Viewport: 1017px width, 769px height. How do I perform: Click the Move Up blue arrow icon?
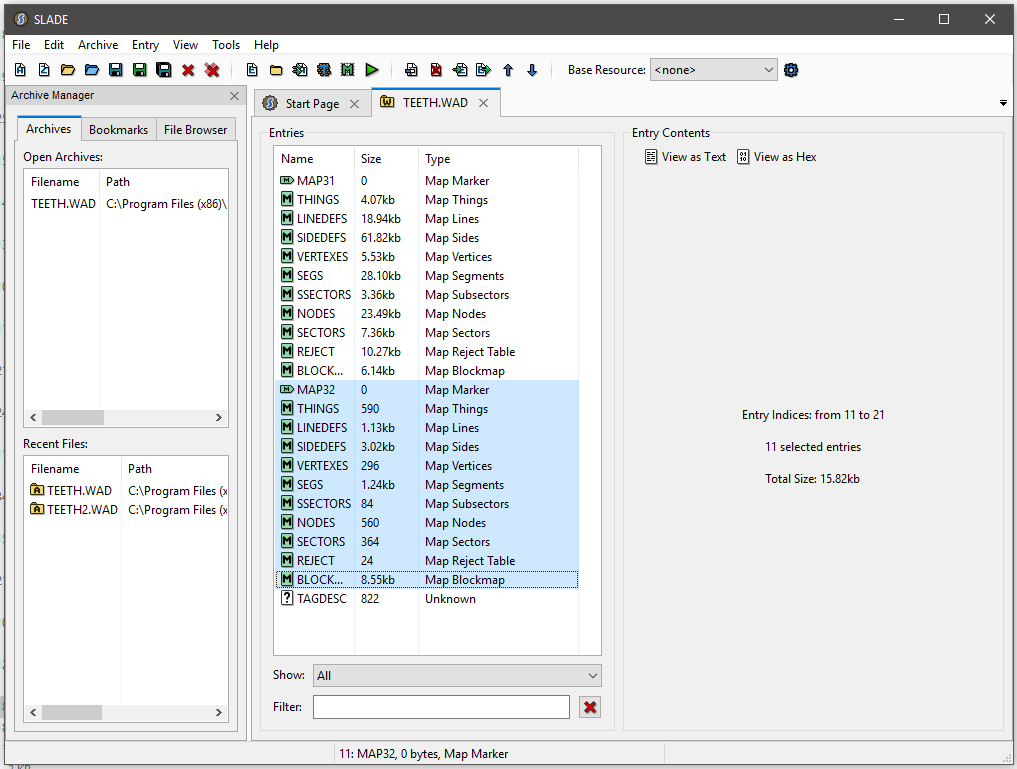point(508,70)
